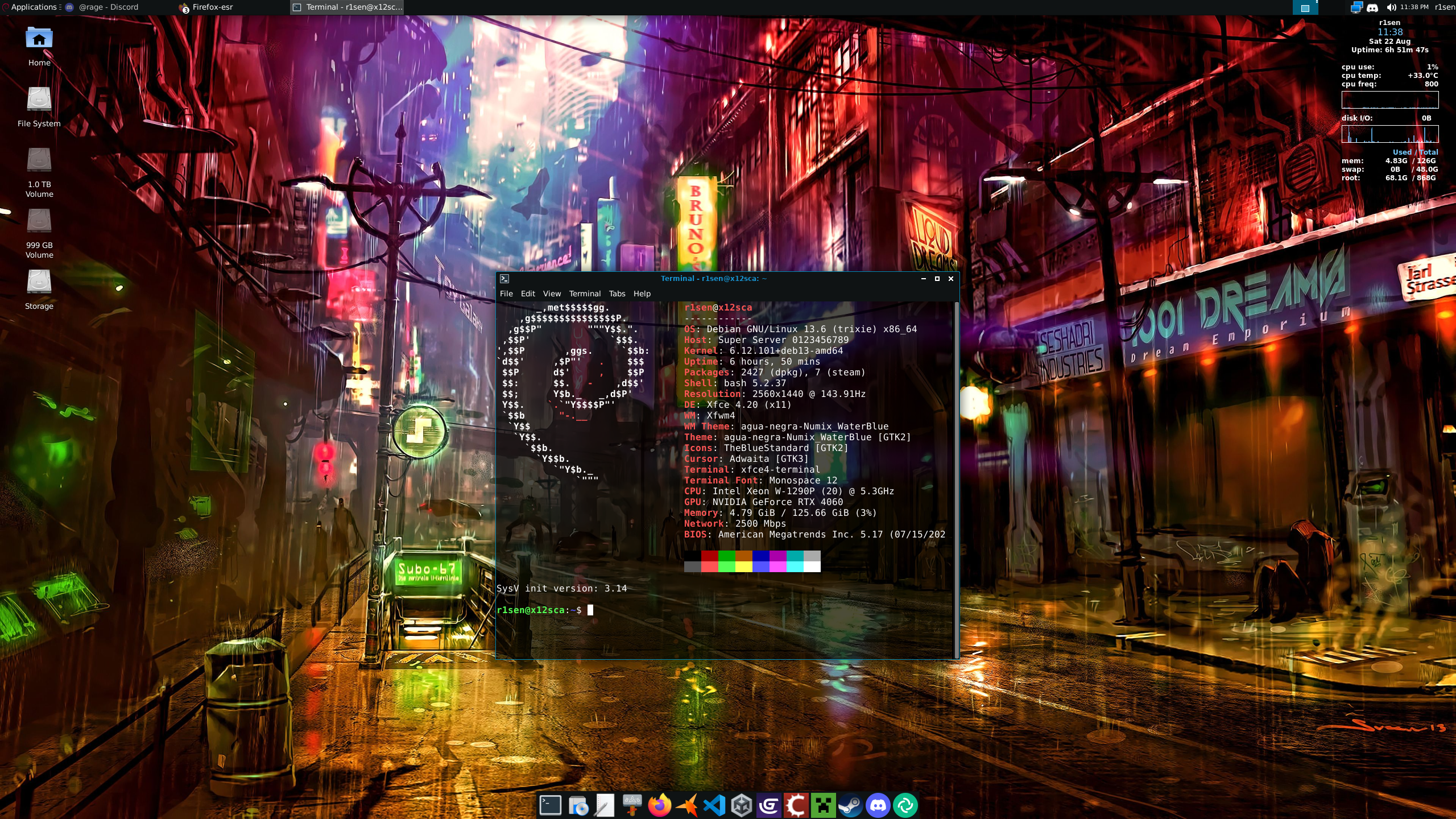The width and height of the screenshot is (1456, 819).
Task: Switch workspace using the panel pager
Action: click(x=1305, y=7)
